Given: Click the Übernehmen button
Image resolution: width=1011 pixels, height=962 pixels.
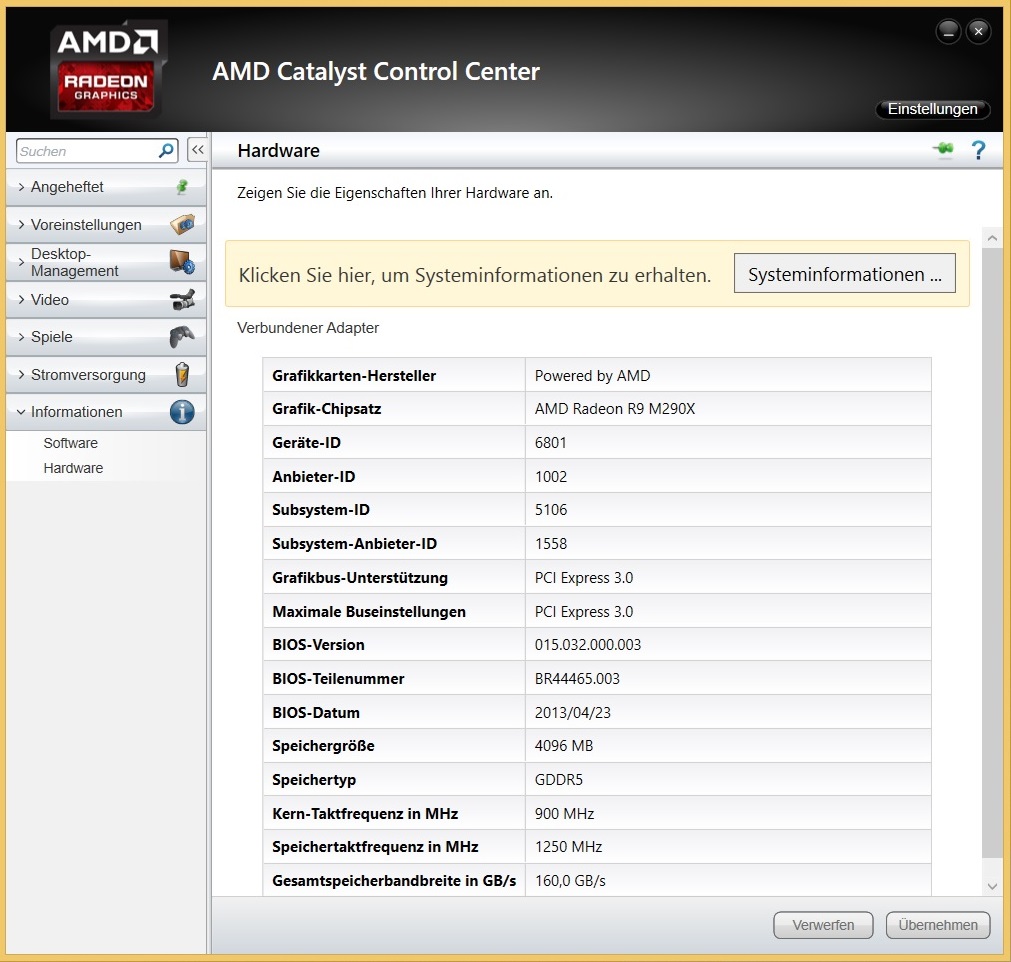Looking at the screenshot, I should (937, 925).
